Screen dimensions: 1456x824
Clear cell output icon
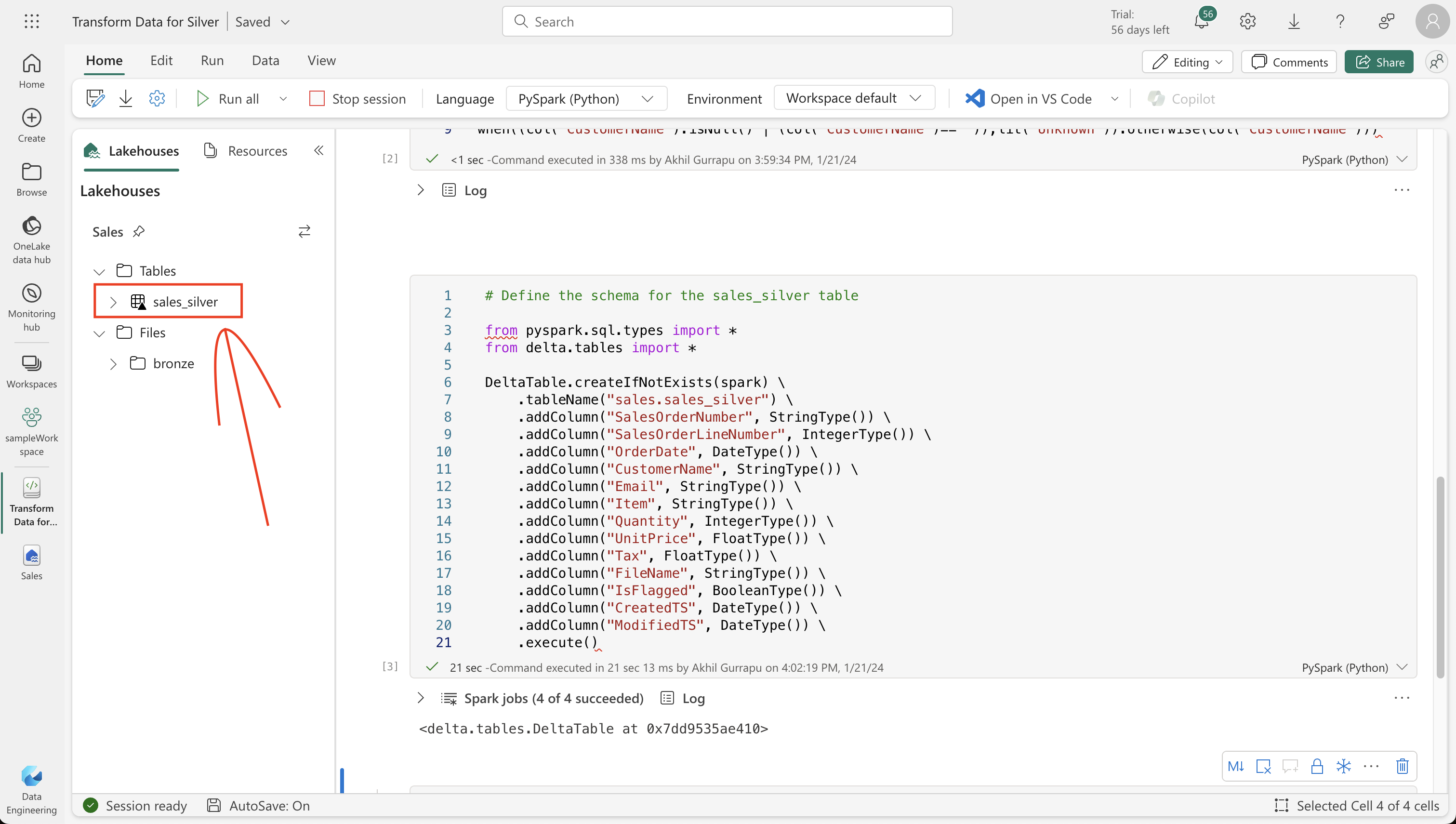pyautogui.click(x=1263, y=766)
